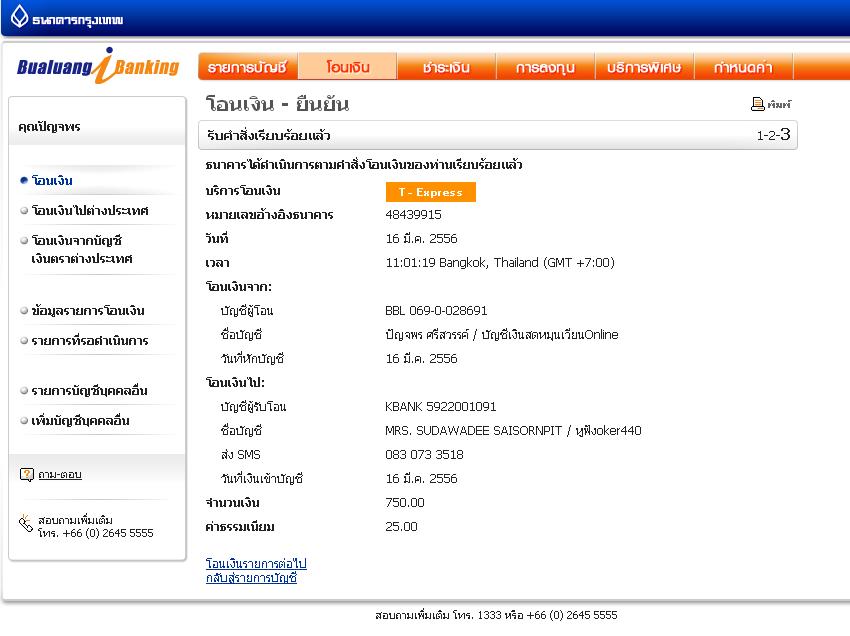Open โอนเงินไปต่างประเทศ in the sidebar
This screenshot has width=850, height=636.
pyautogui.click(x=90, y=210)
